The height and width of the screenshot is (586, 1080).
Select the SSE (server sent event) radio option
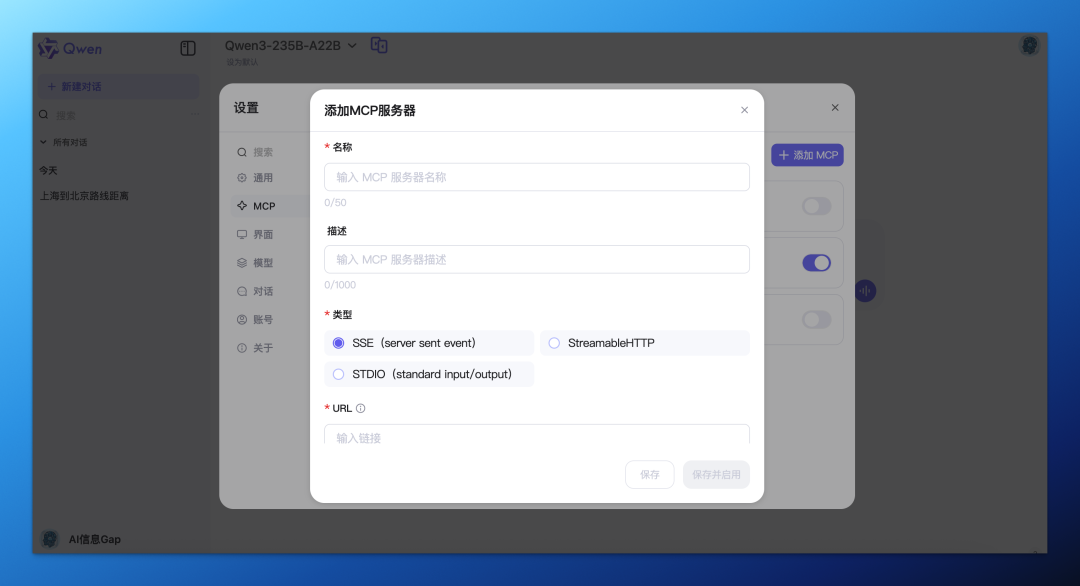[x=428, y=343]
